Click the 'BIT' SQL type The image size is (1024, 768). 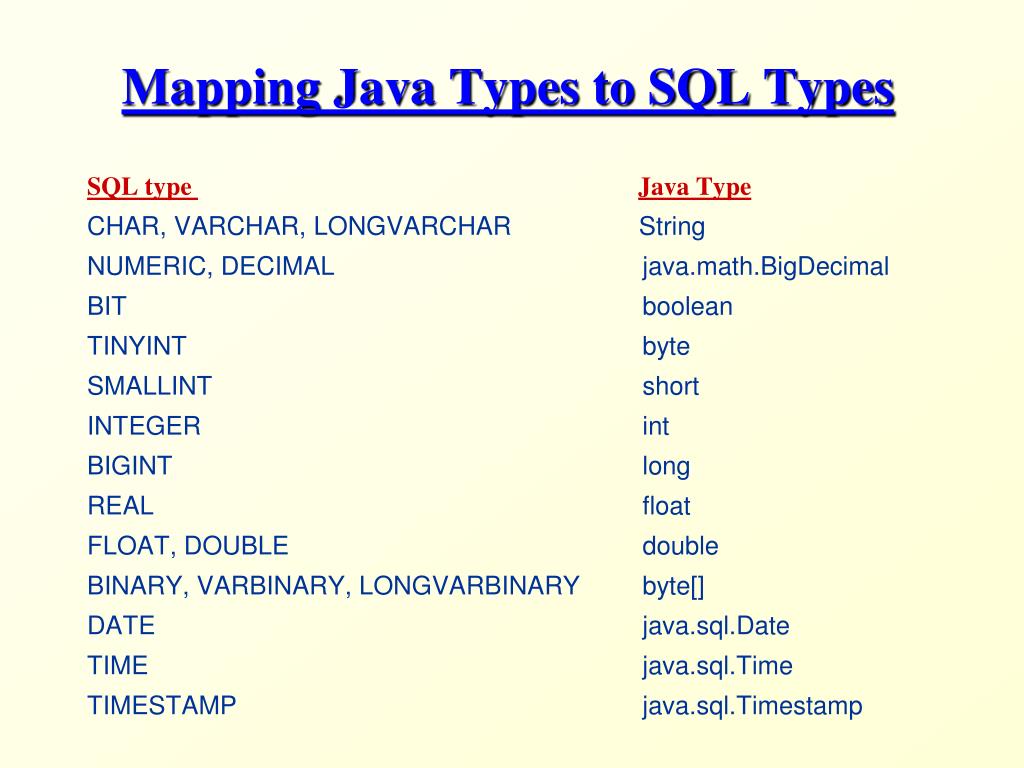106,306
